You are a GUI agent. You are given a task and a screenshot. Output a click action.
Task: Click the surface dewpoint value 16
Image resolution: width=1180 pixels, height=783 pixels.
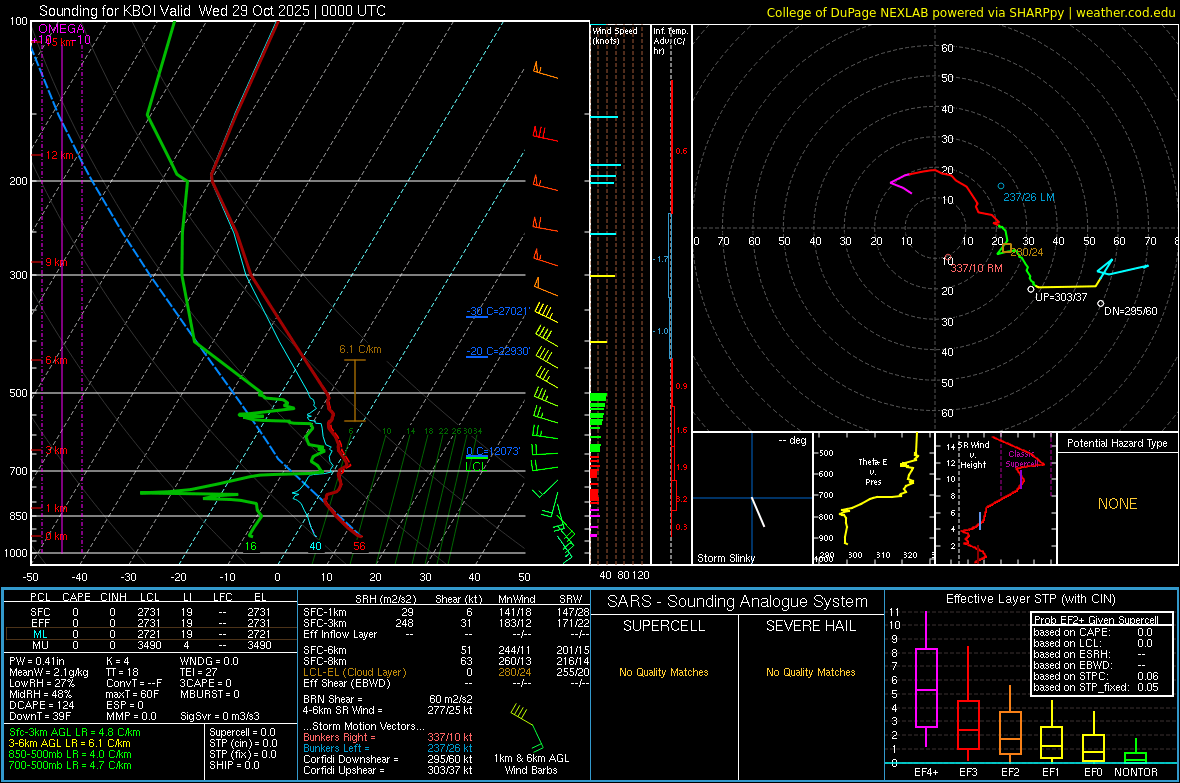pyautogui.click(x=251, y=546)
